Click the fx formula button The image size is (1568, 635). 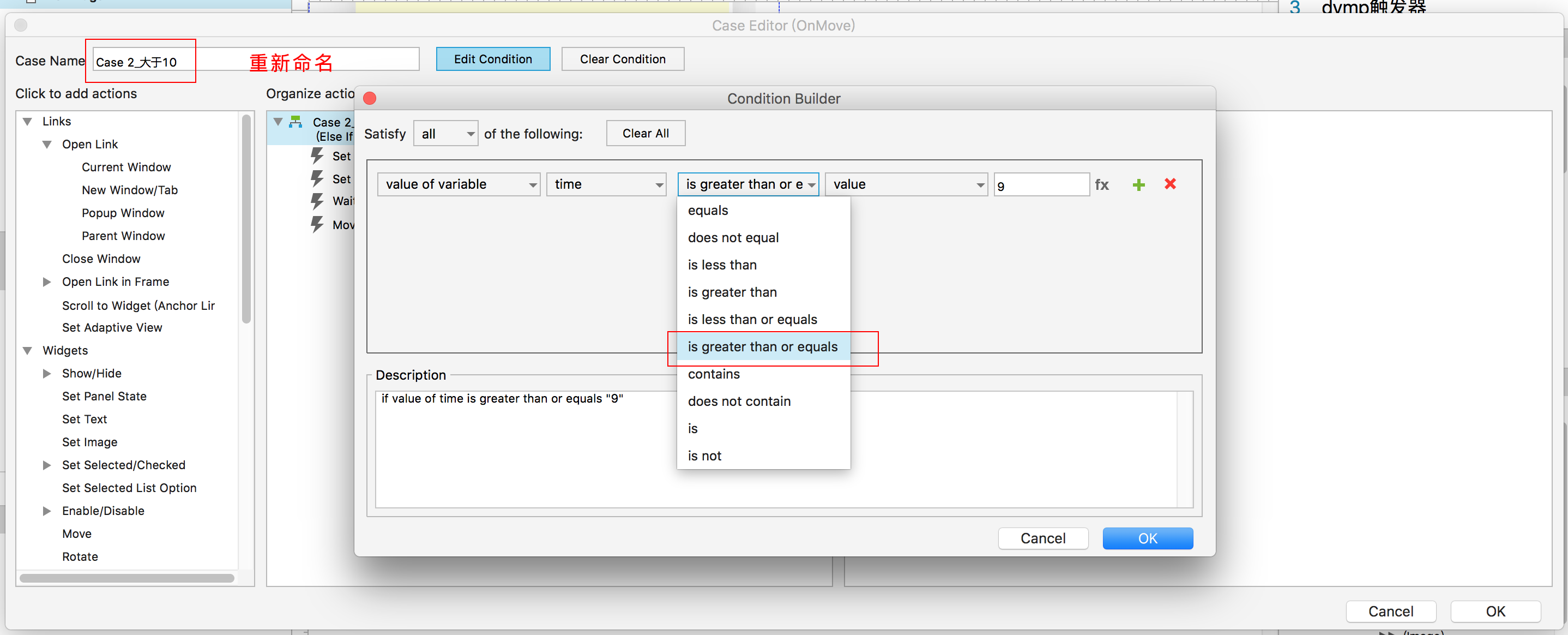[x=1101, y=184]
